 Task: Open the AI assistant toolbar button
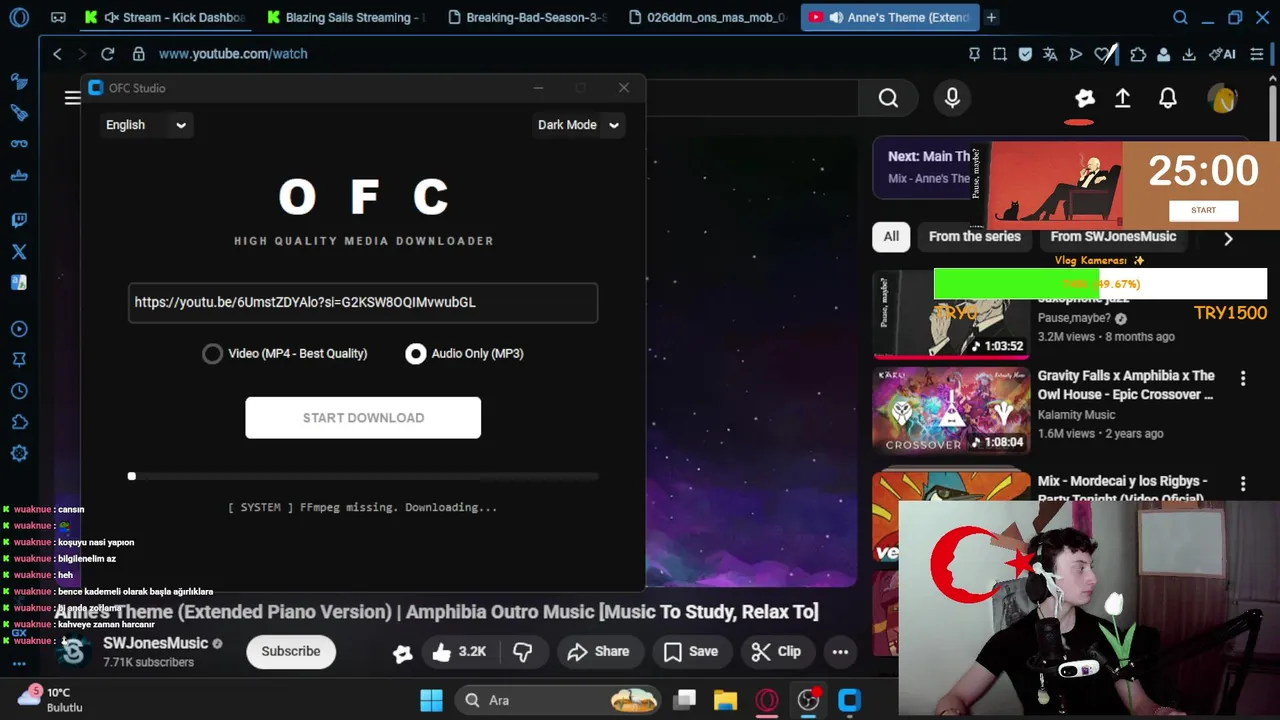(x=1222, y=54)
